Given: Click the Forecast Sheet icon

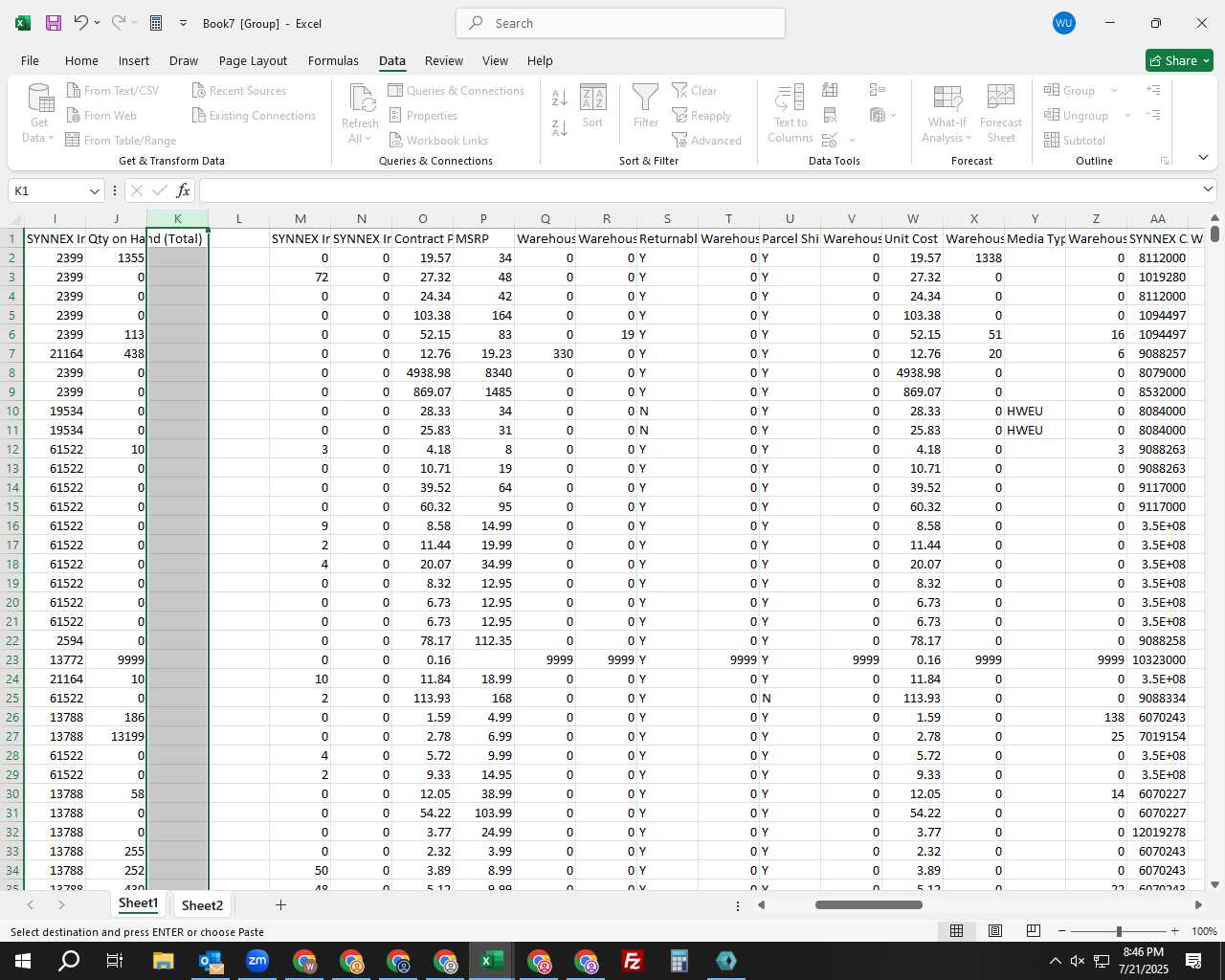Looking at the screenshot, I should (1001, 98).
